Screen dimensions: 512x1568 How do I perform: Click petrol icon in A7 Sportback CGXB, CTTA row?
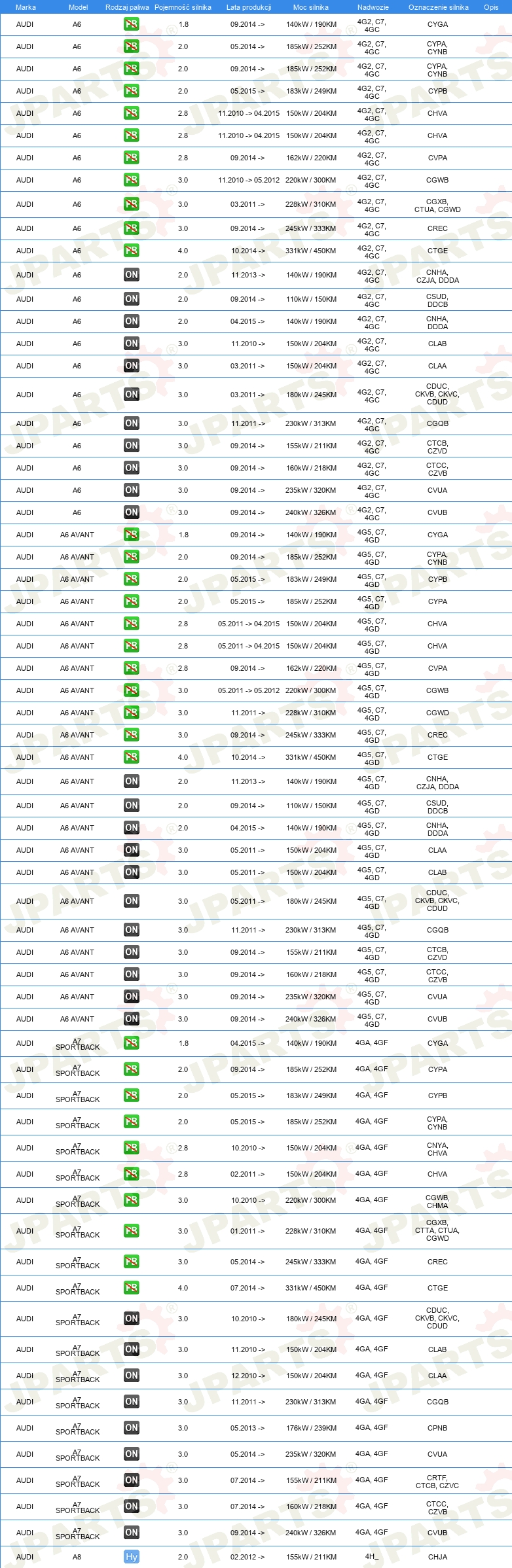pyautogui.click(x=131, y=1231)
